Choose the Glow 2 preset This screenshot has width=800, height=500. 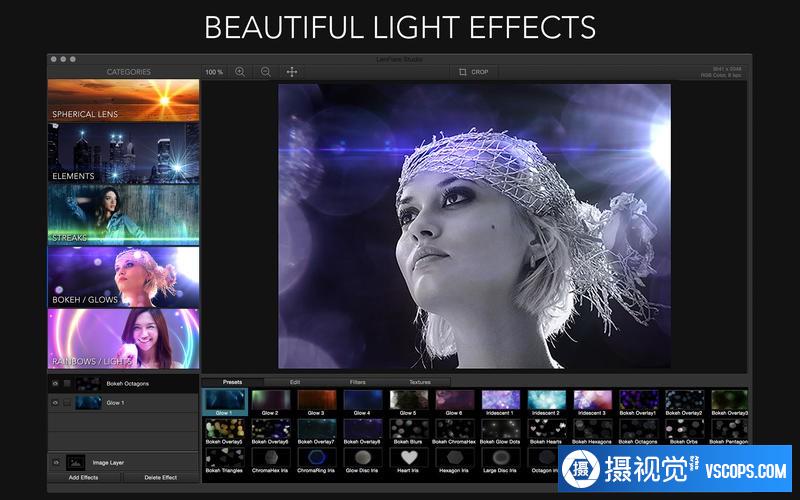tap(270, 402)
